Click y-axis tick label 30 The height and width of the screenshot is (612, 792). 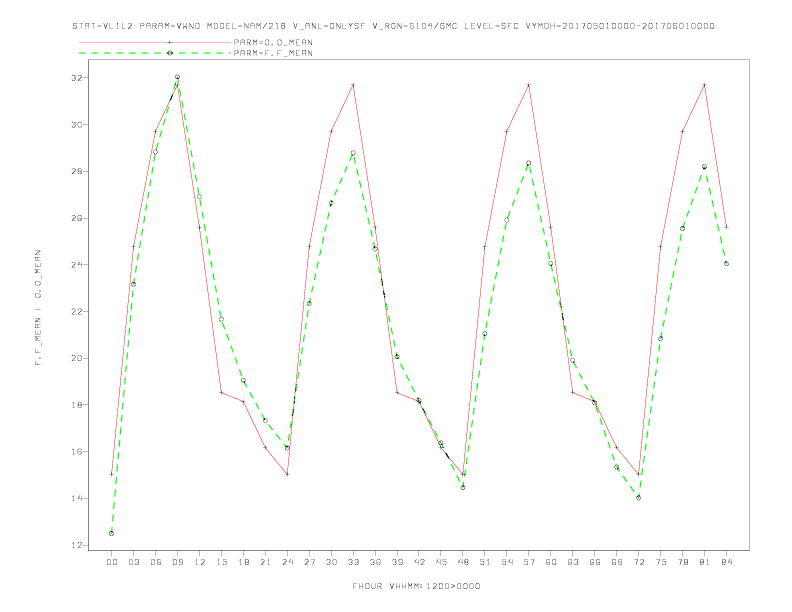tap(77, 125)
